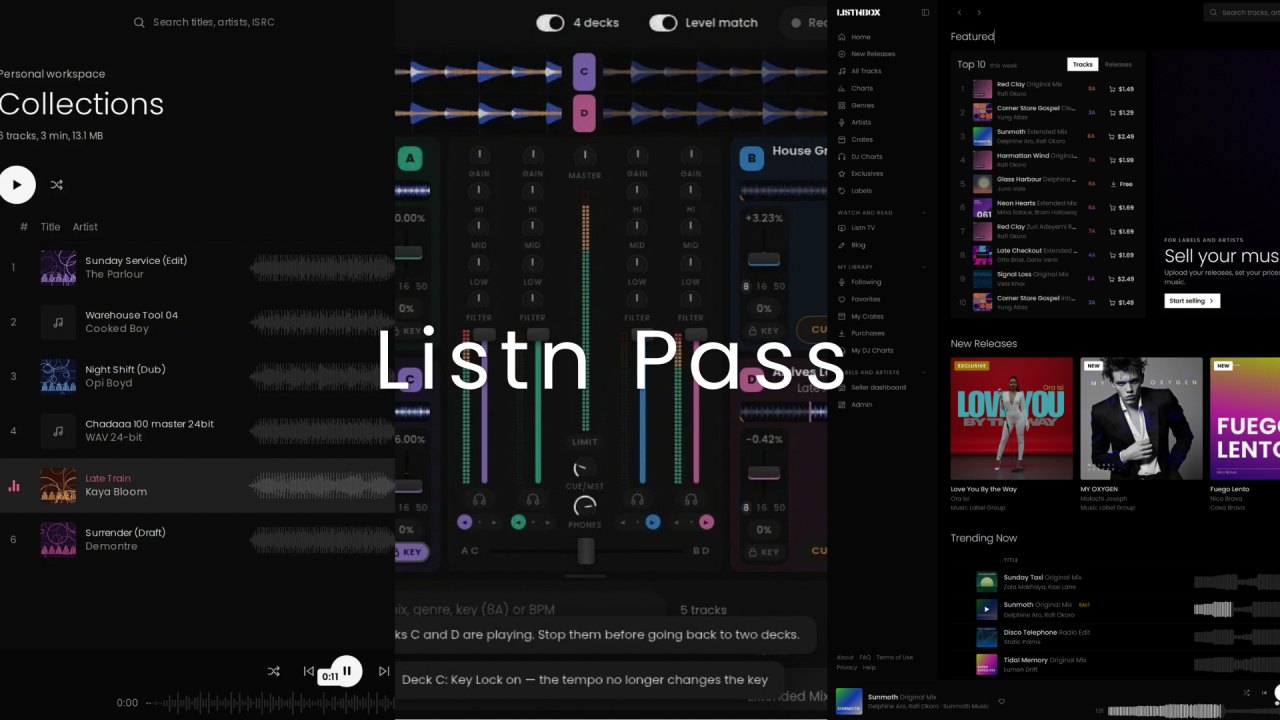Viewport: 1280px width, 720px height.
Task: Collapse Listnbox sidebar panel icon
Action: (925, 12)
